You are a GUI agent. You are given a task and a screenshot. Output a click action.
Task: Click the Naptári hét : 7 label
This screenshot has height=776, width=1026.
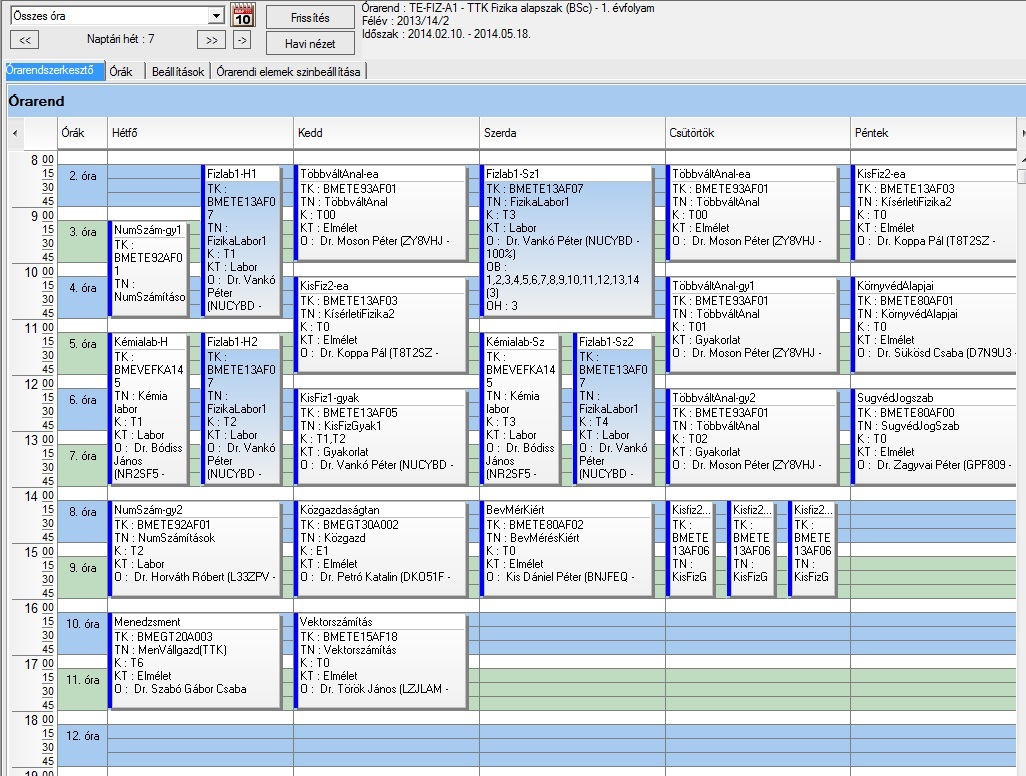[x=120, y=39]
